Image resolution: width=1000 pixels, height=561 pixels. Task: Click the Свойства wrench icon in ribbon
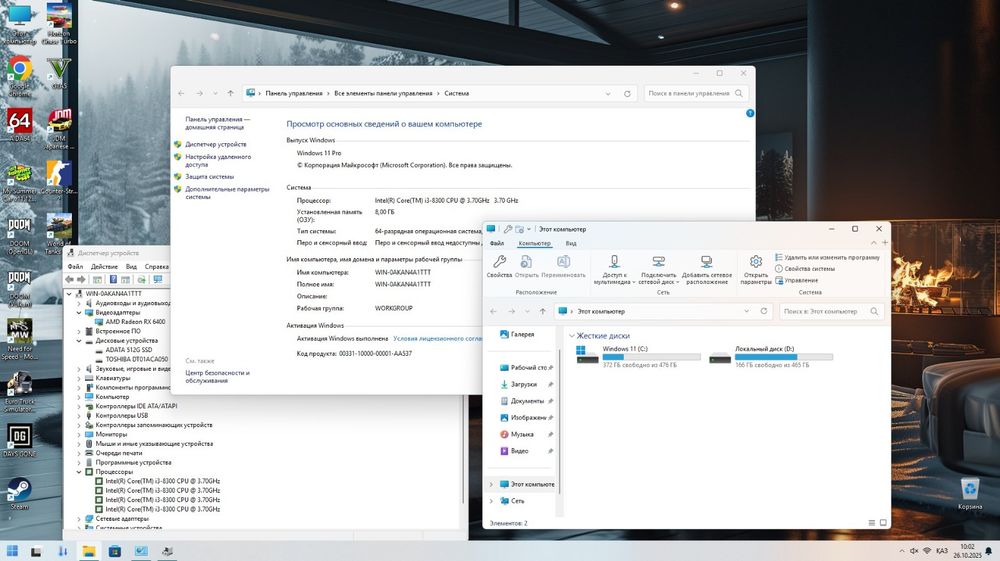(x=499, y=263)
